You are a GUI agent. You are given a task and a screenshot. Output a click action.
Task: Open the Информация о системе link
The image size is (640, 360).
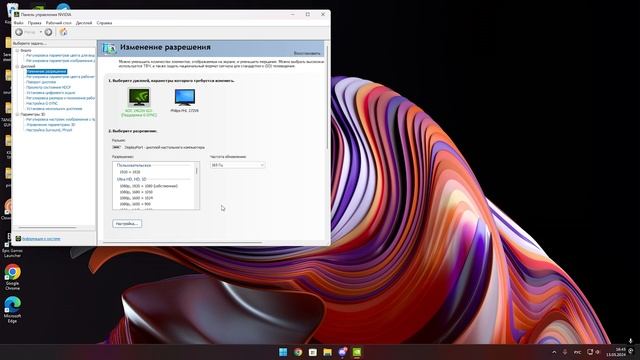coord(41,239)
